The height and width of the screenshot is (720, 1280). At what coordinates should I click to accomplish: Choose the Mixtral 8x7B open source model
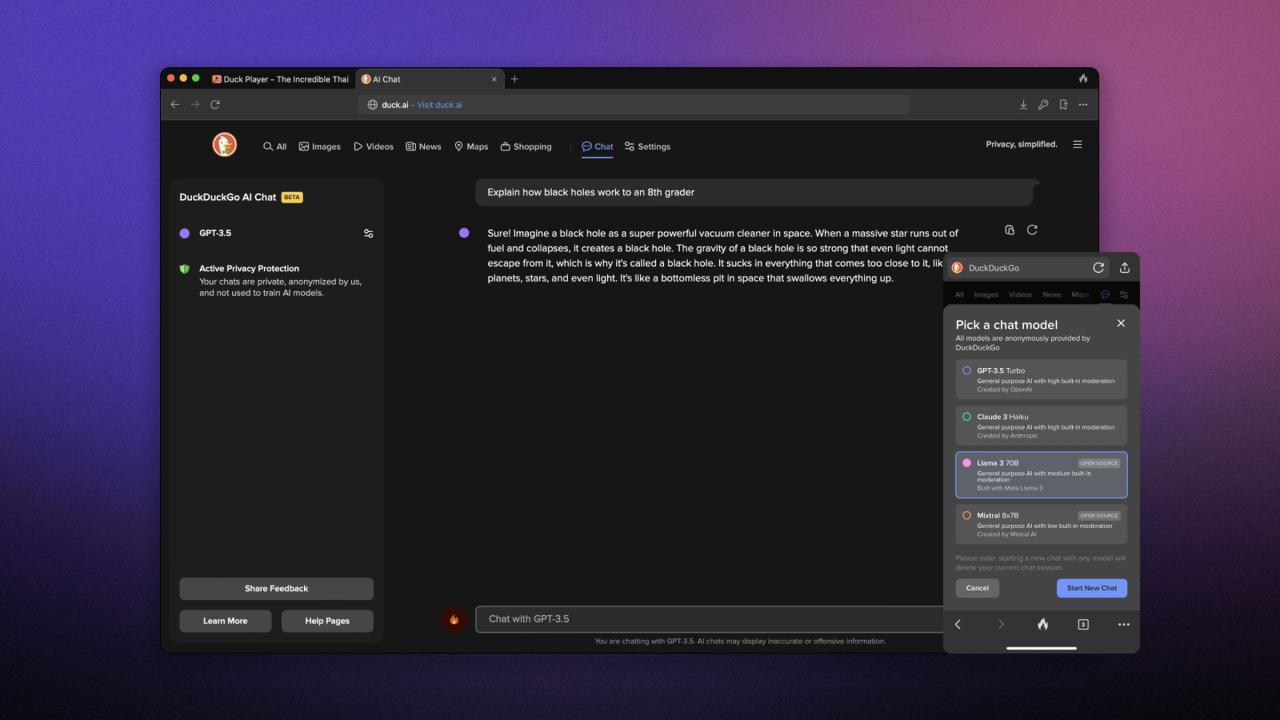1040,524
